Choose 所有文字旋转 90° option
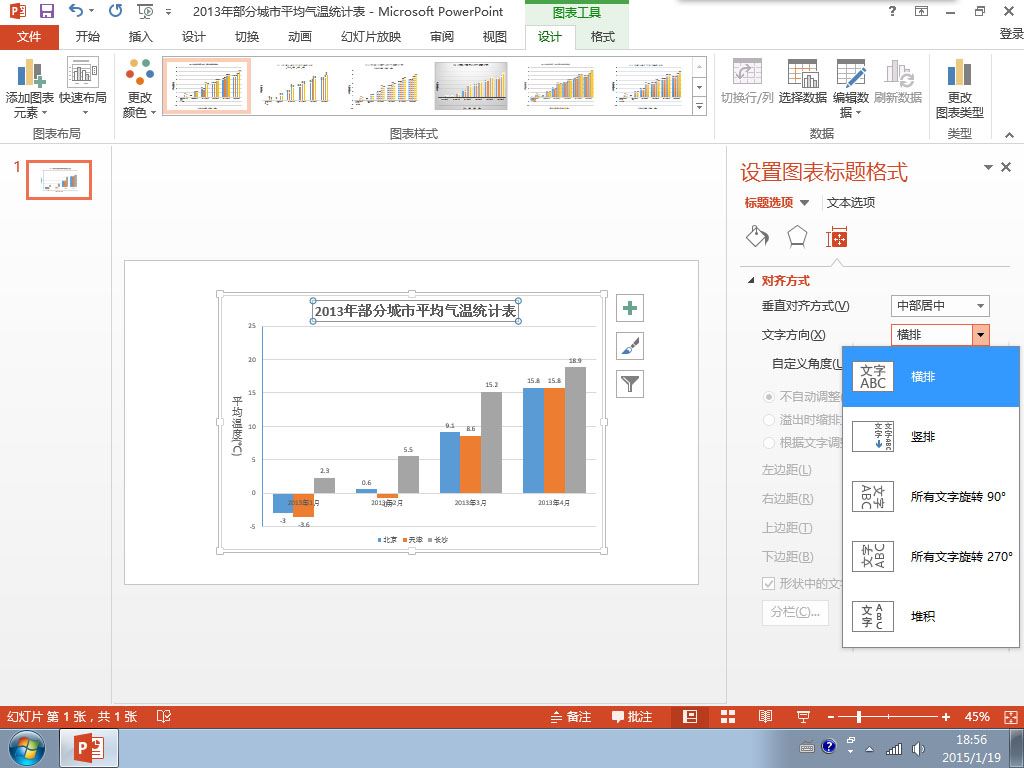The image size is (1024, 768). tap(931, 496)
